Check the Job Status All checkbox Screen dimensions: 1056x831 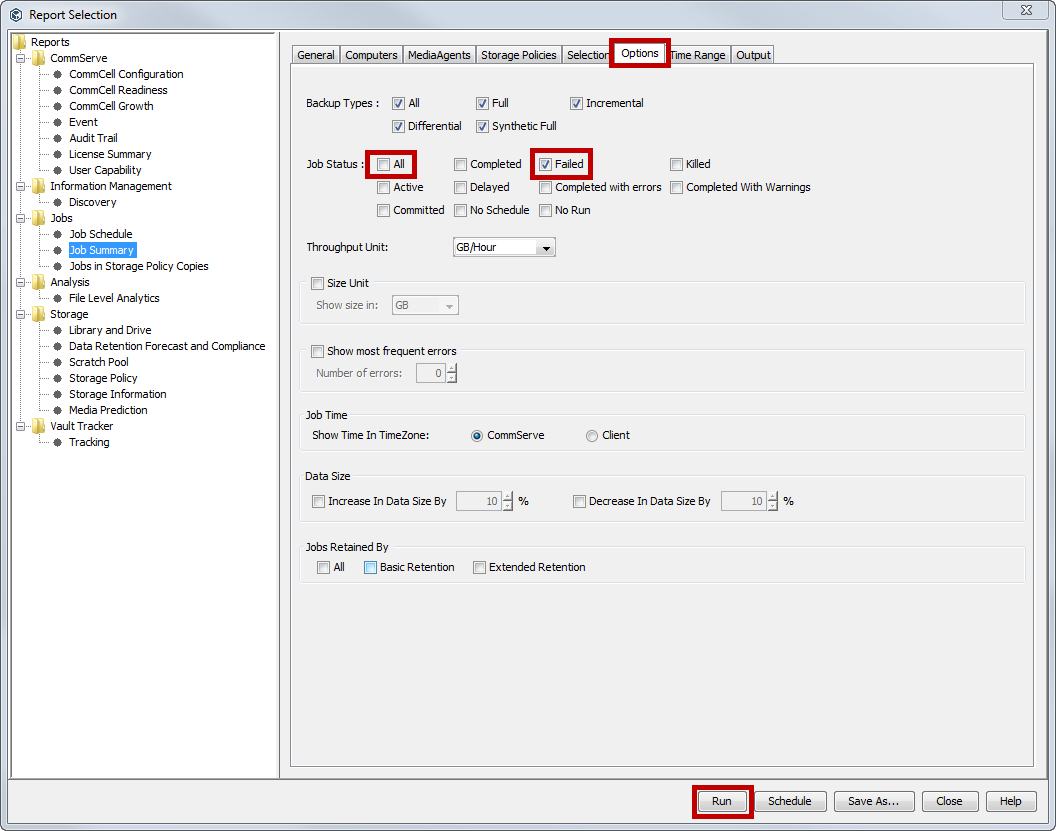click(384, 165)
